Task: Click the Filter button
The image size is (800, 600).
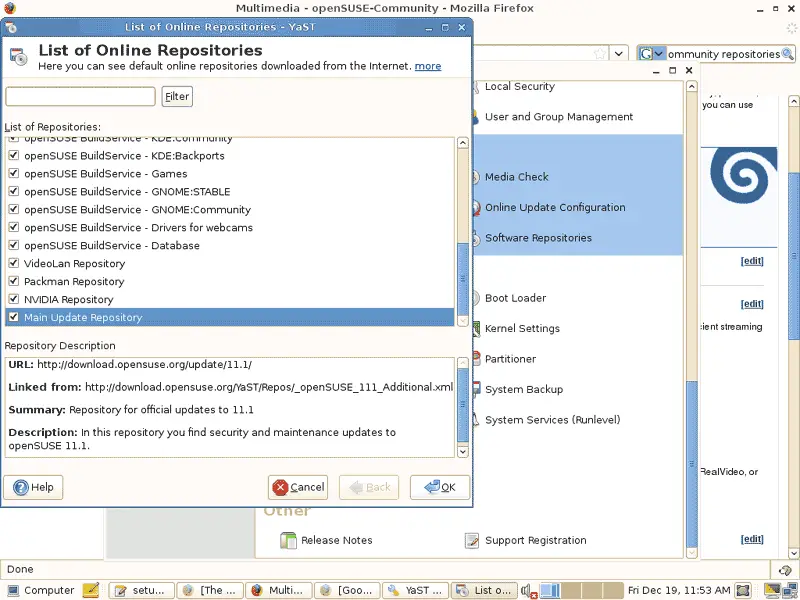Action: coord(177,96)
